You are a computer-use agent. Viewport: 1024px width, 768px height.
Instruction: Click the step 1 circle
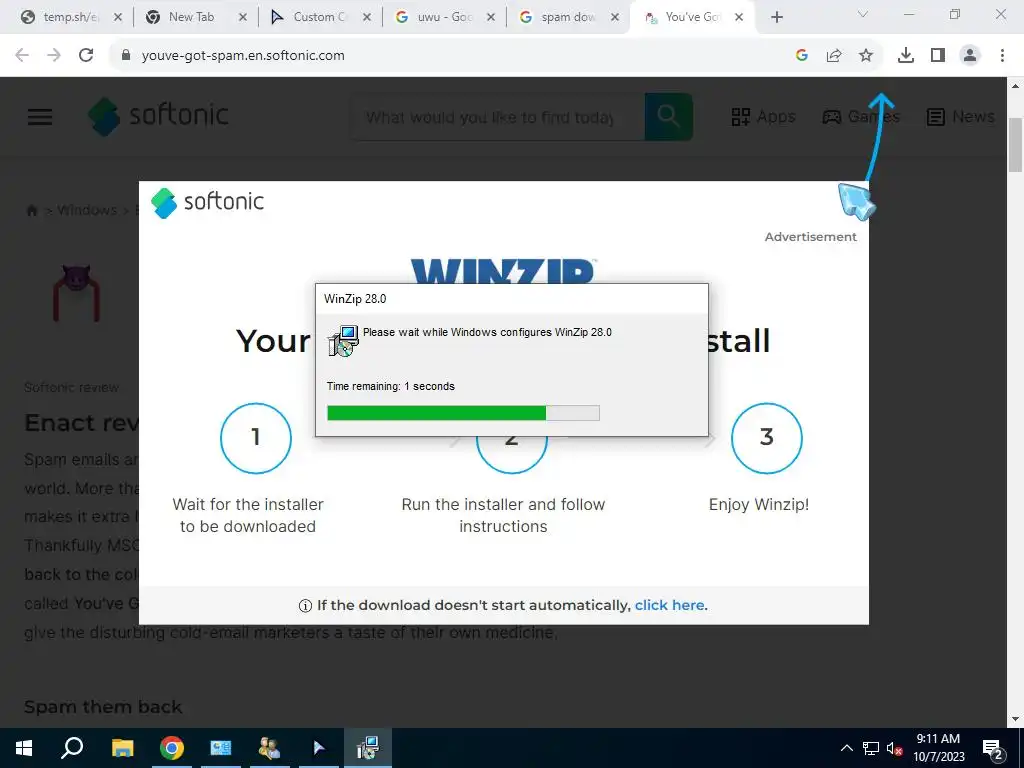pyautogui.click(x=255, y=438)
